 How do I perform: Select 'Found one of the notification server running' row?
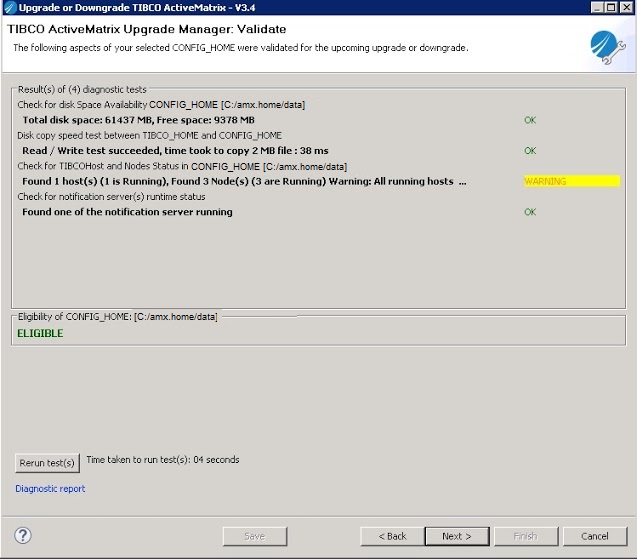(127, 212)
